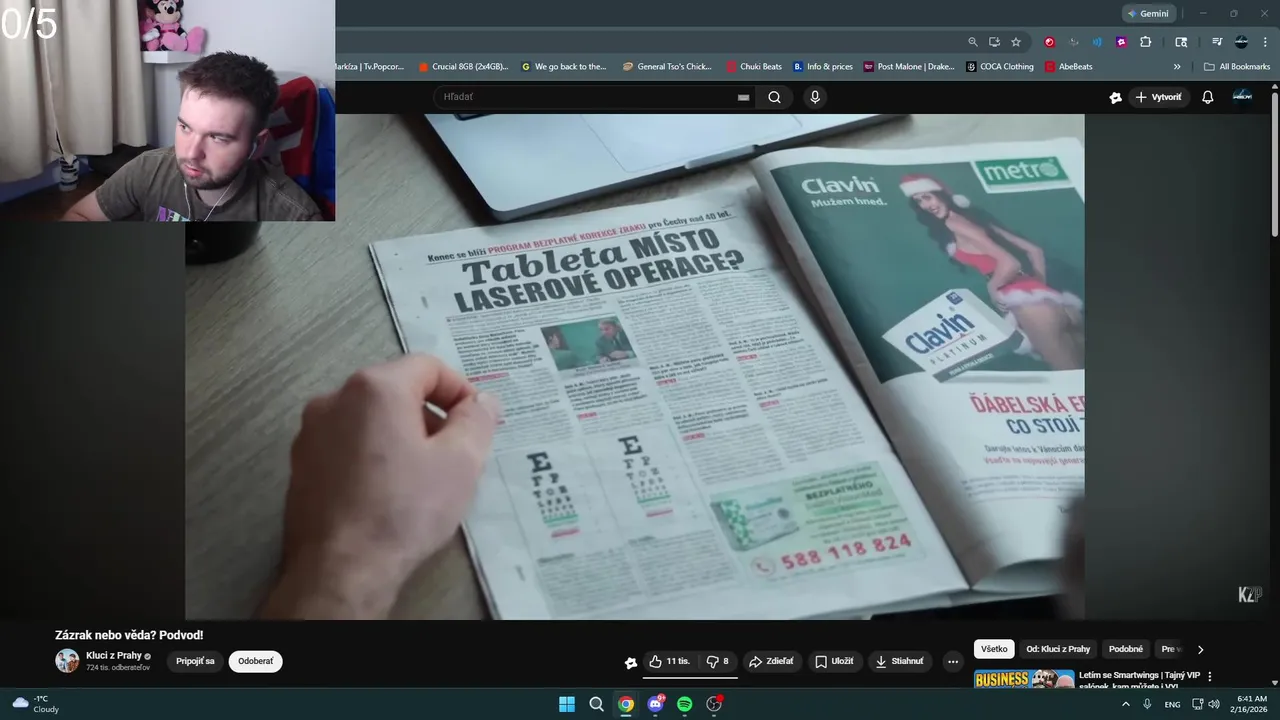The width and height of the screenshot is (1280, 720).
Task: Open the Chrome three-dot menu
Action: [x=1265, y=42]
